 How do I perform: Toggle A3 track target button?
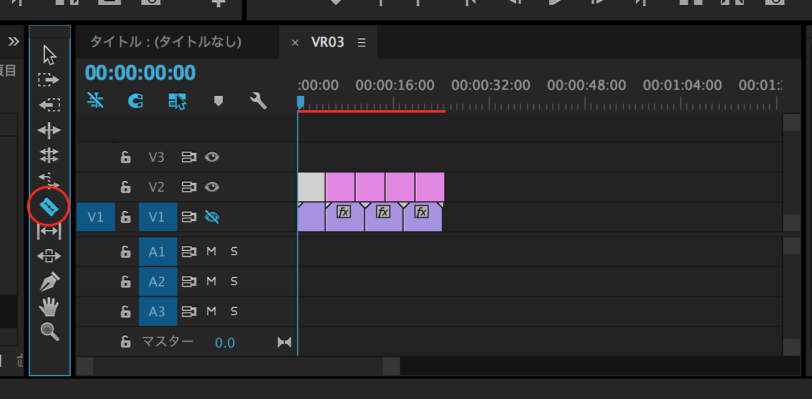[x=157, y=312]
